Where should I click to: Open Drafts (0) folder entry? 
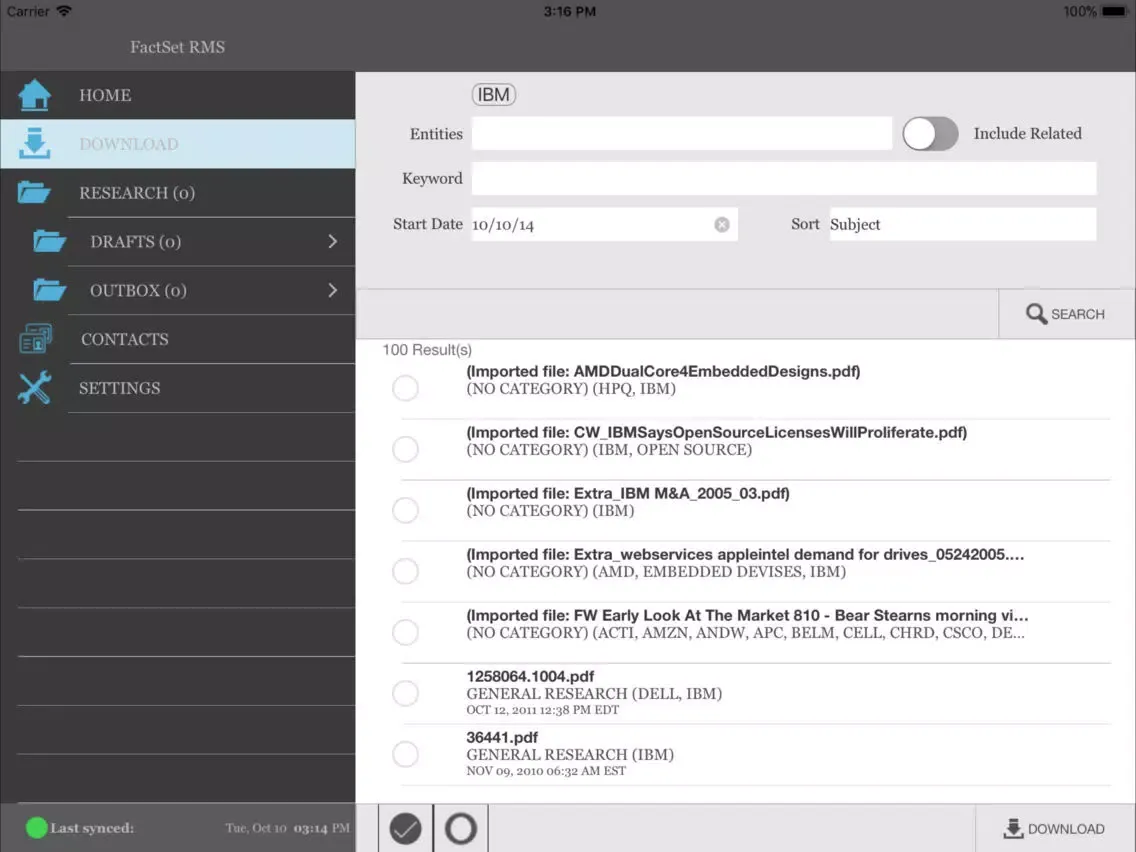178,241
